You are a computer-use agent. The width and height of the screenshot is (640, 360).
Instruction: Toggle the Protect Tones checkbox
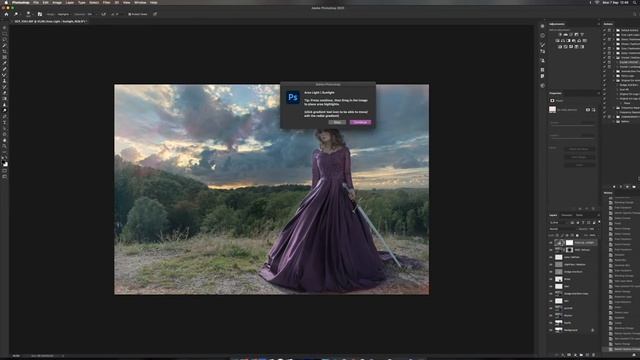129,14
